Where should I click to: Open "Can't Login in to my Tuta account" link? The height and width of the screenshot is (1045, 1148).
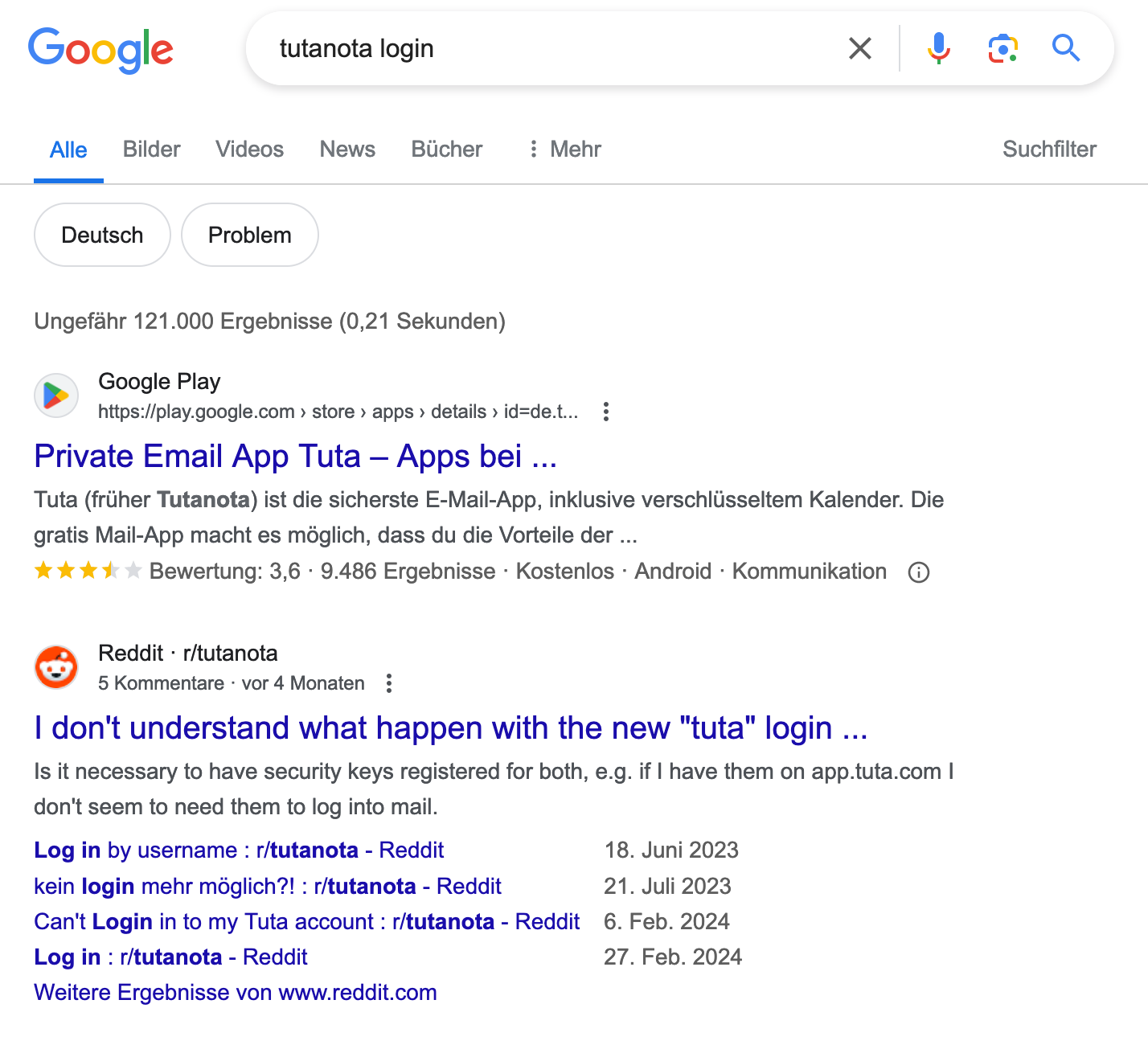(306, 921)
